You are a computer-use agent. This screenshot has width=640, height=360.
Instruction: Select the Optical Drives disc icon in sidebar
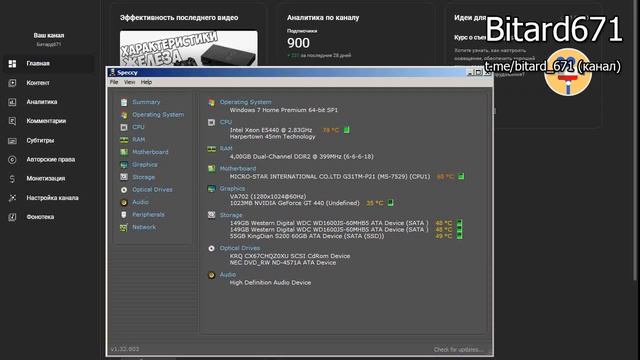click(124, 190)
